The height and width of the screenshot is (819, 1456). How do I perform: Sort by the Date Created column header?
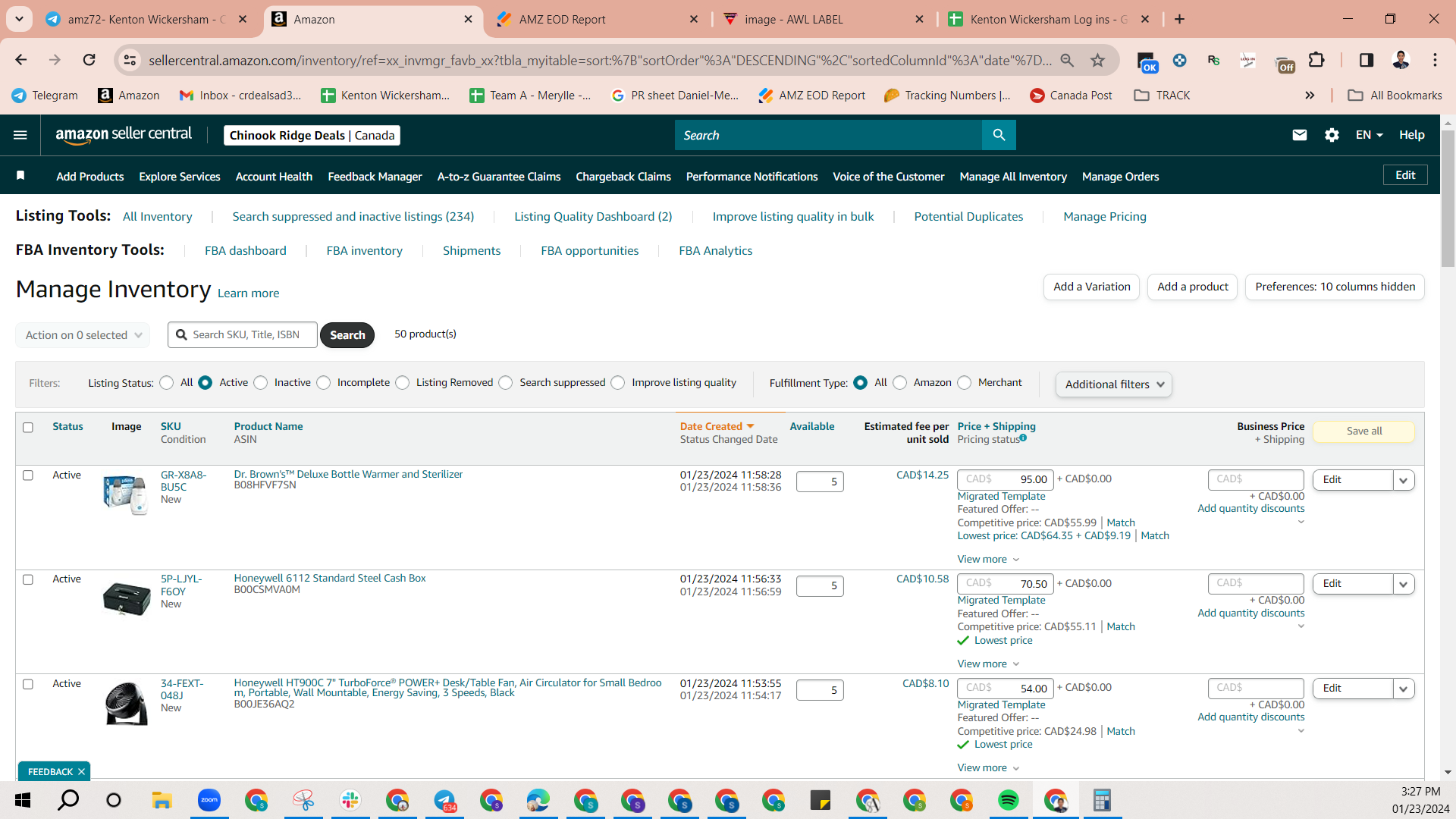(x=717, y=426)
